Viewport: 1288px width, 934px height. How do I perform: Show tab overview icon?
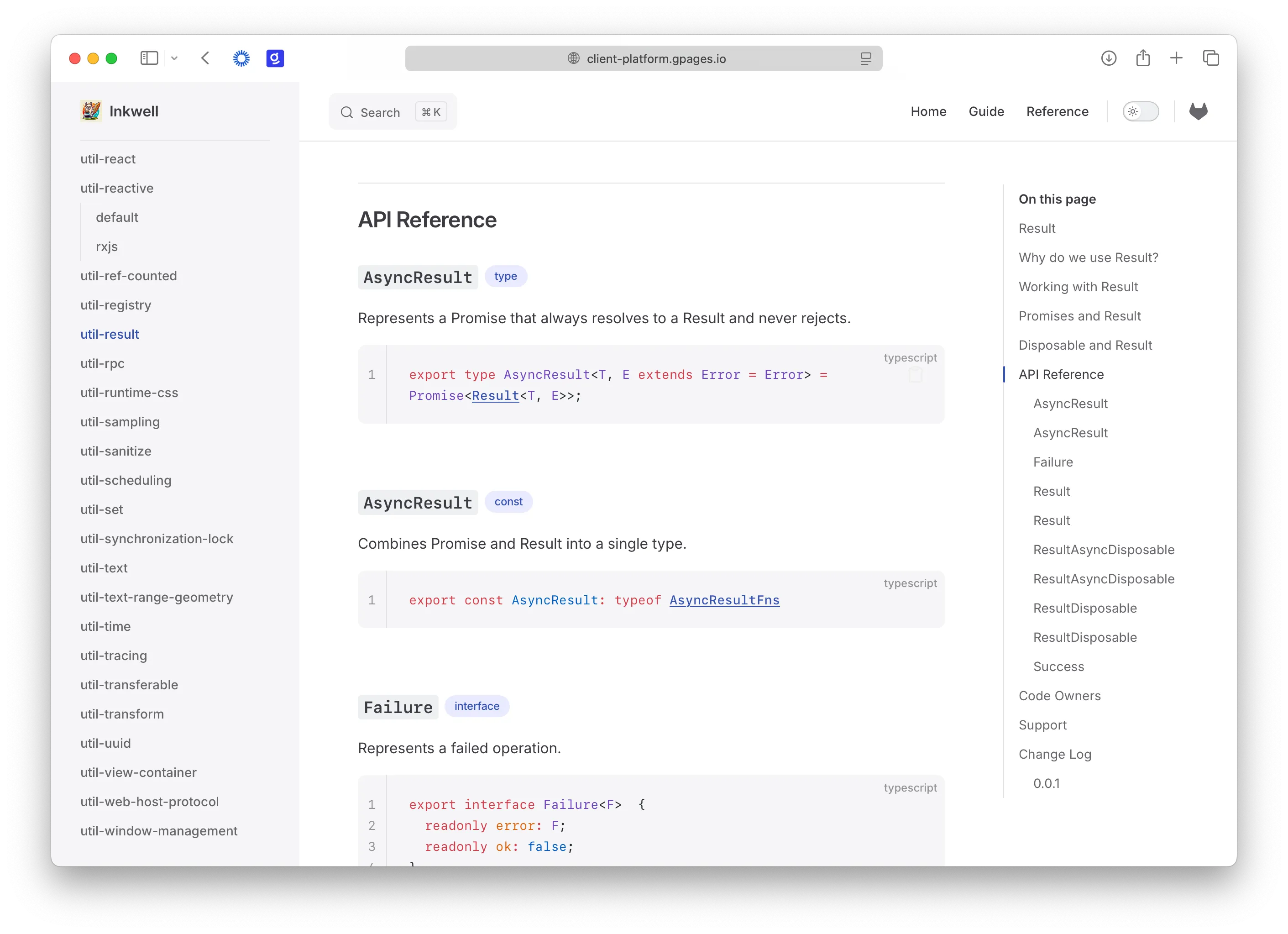1211,58
